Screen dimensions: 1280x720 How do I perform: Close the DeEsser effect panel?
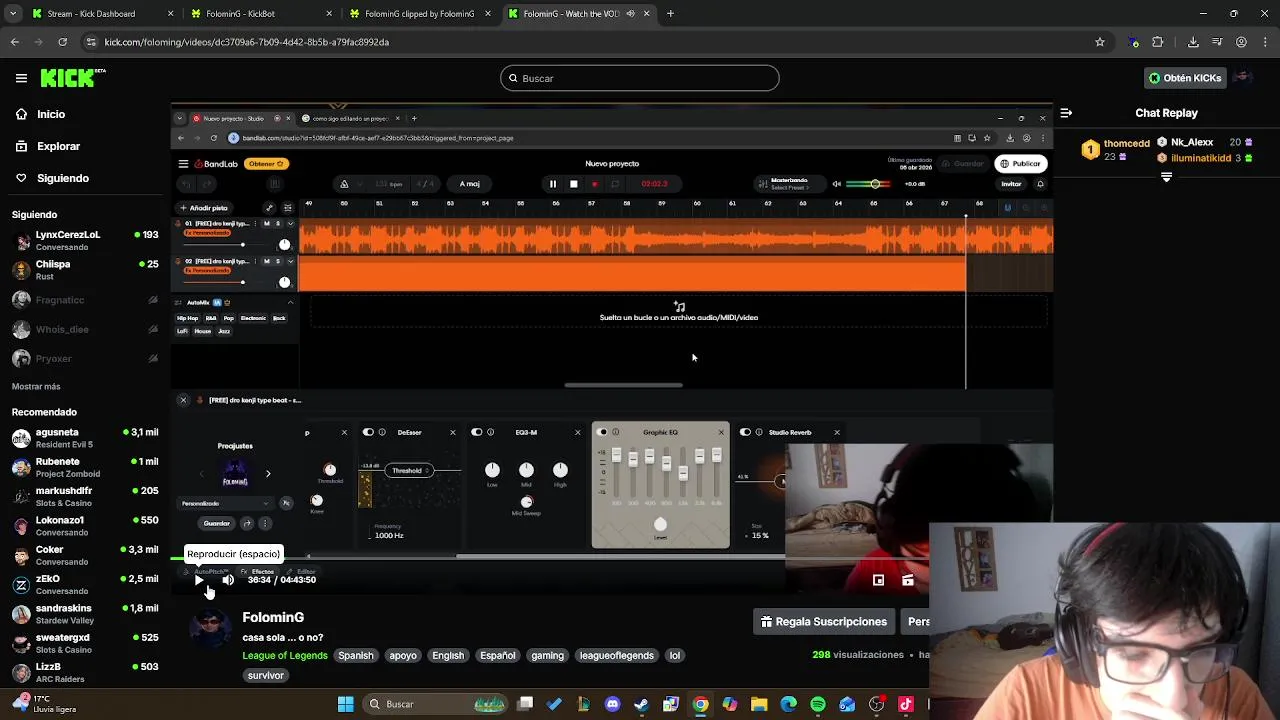452,432
